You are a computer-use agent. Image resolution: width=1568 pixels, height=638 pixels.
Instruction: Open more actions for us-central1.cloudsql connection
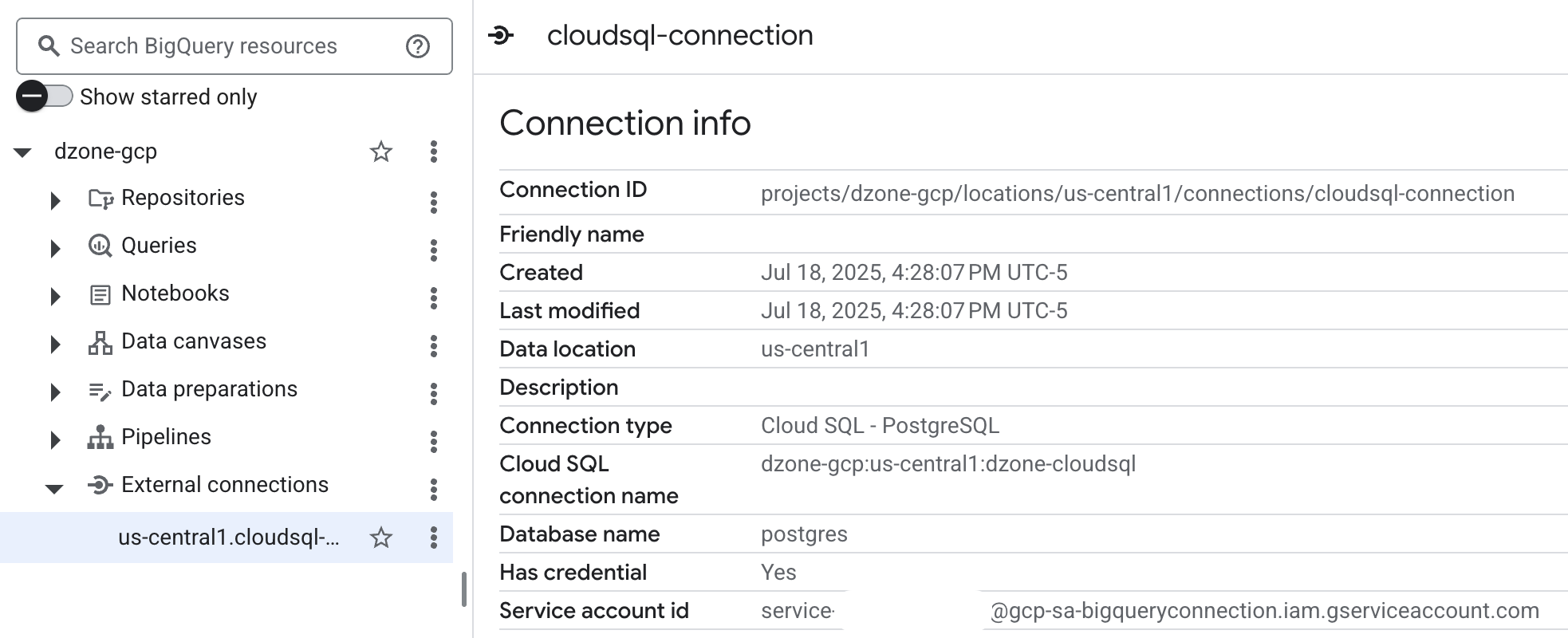click(434, 538)
